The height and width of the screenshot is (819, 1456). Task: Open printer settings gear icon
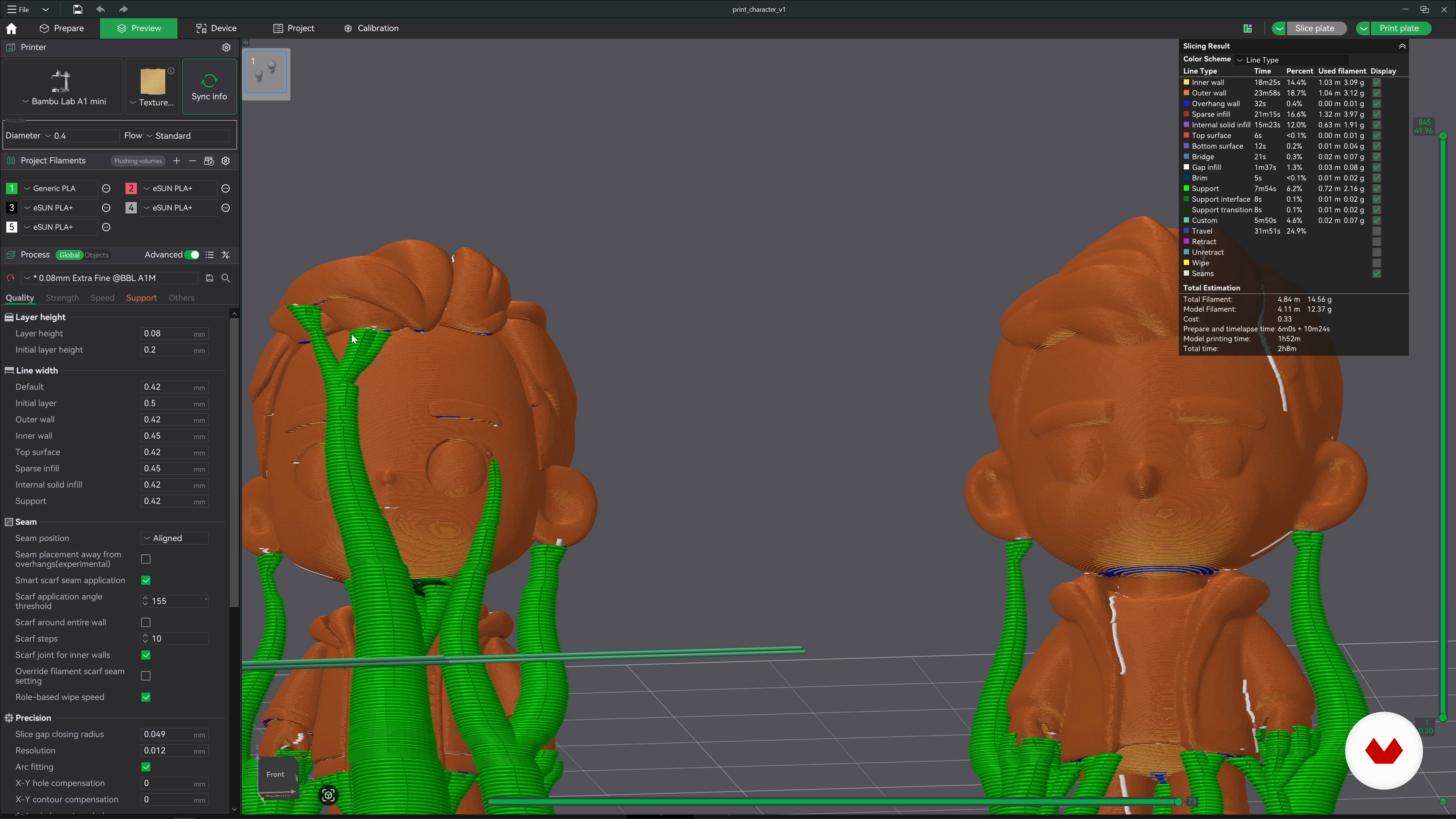point(226,47)
